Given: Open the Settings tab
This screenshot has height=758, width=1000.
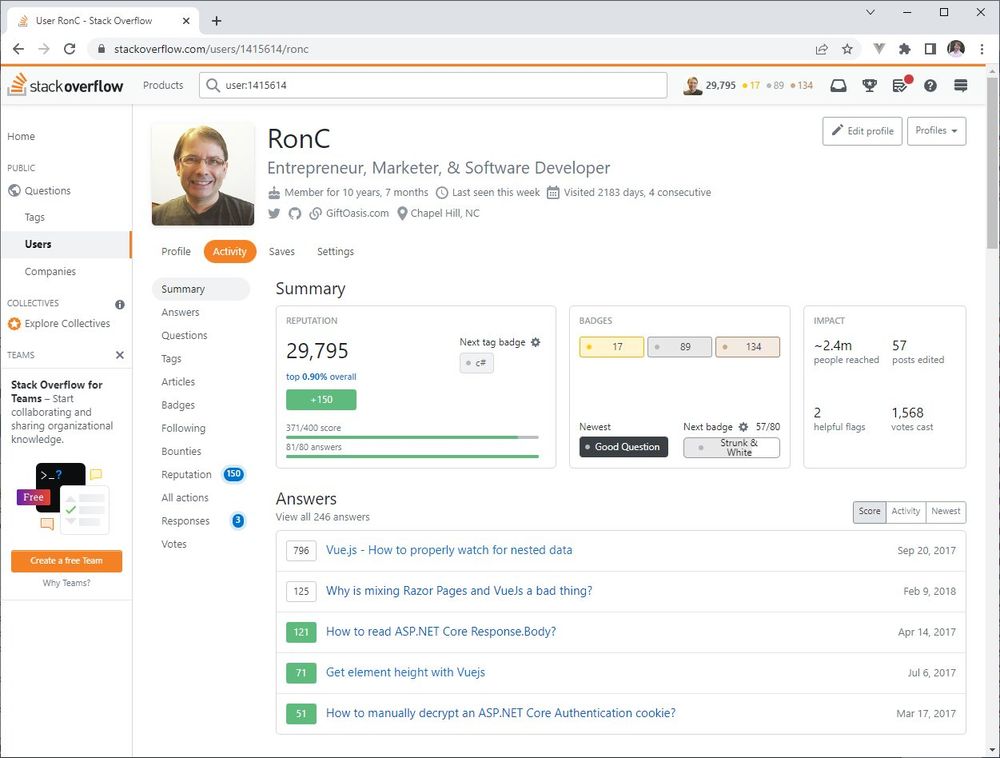Looking at the screenshot, I should click(335, 252).
